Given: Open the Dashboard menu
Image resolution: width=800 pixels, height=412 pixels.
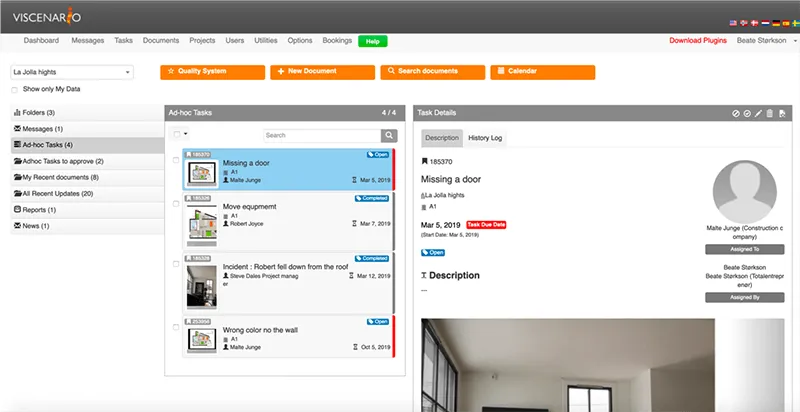Looking at the screenshot, I should [41, 40].
